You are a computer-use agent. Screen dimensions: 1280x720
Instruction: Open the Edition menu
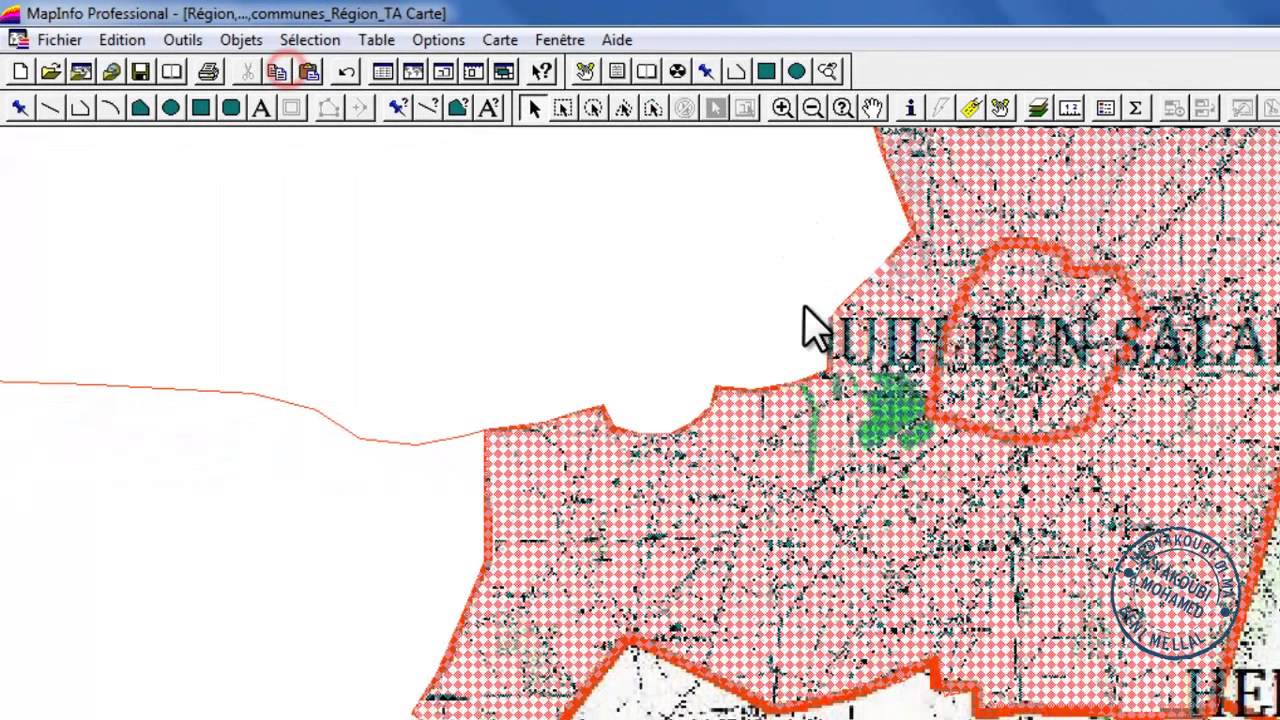point(122,40)
